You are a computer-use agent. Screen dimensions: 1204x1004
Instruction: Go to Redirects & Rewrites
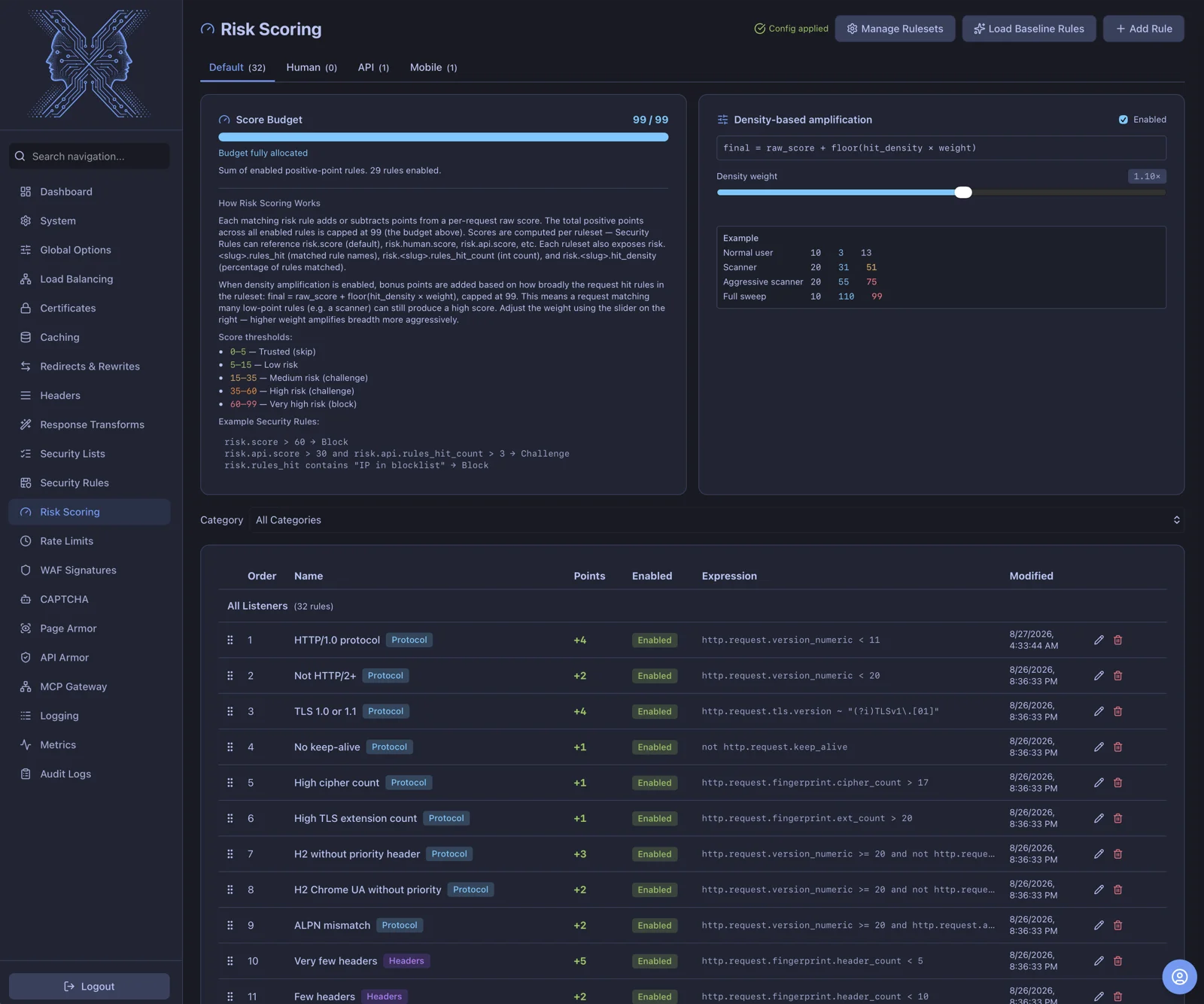point(89,367)
